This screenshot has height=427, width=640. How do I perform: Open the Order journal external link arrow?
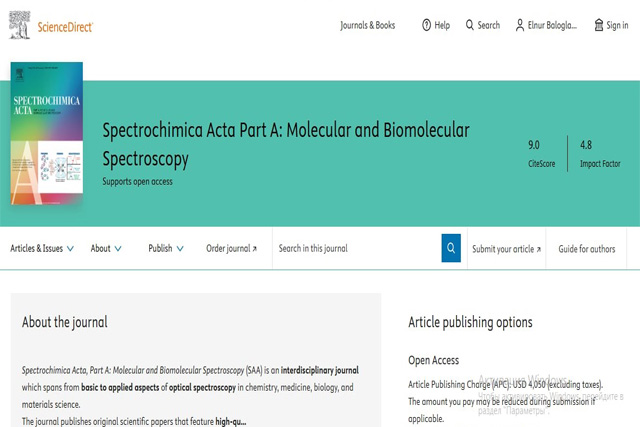(x=255, y=249)
